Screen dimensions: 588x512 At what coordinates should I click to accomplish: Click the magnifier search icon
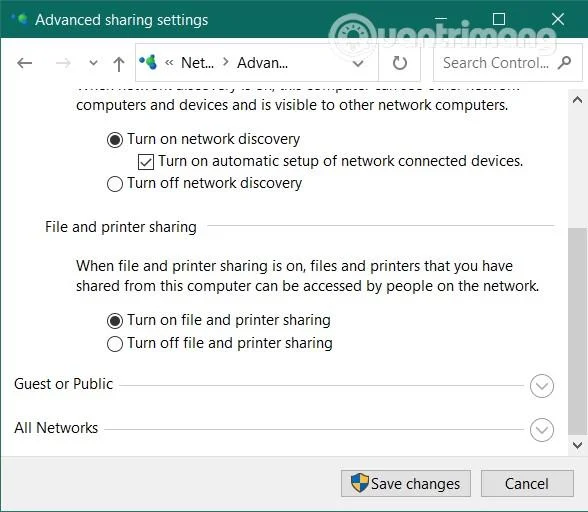[x=564, y=63]
